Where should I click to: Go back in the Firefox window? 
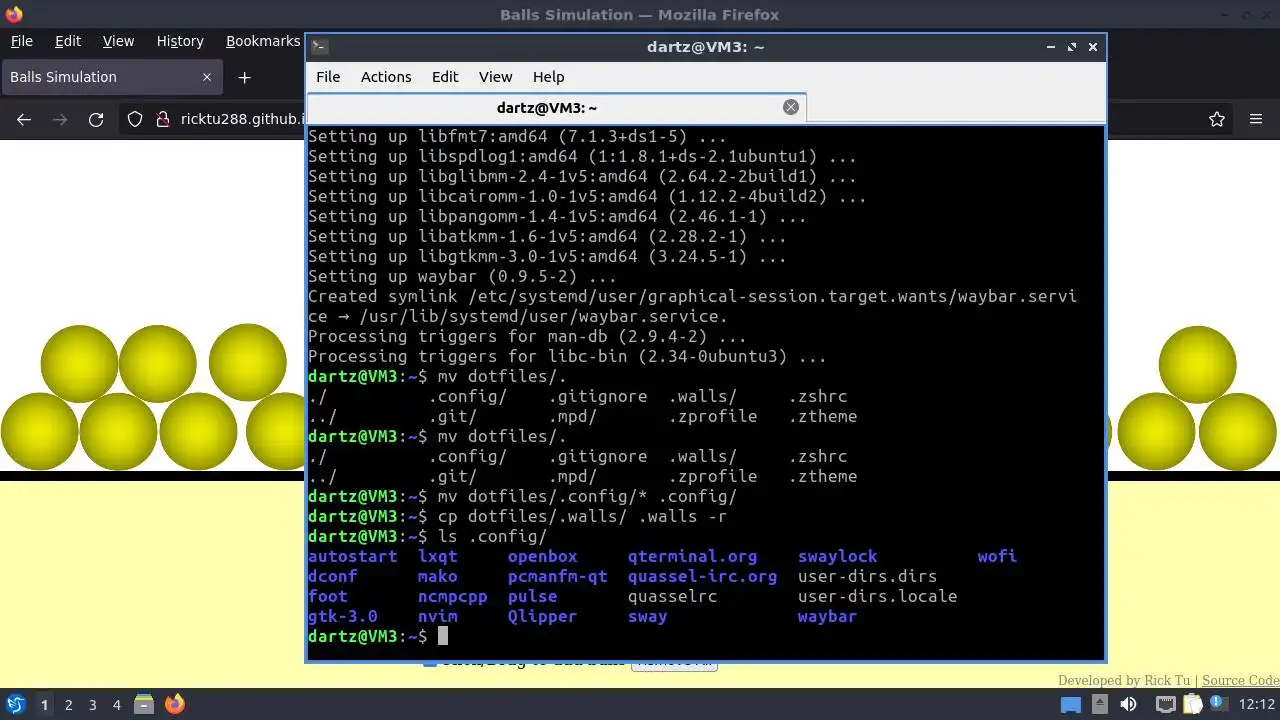(x=24, y=119)
